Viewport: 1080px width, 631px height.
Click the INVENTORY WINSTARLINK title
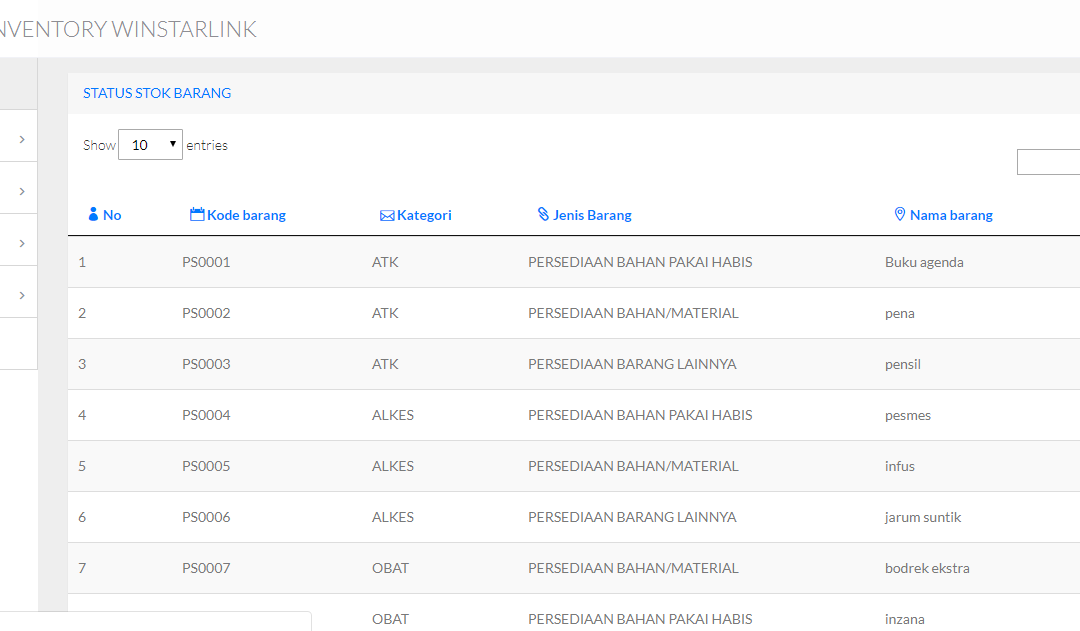point(128,29)
